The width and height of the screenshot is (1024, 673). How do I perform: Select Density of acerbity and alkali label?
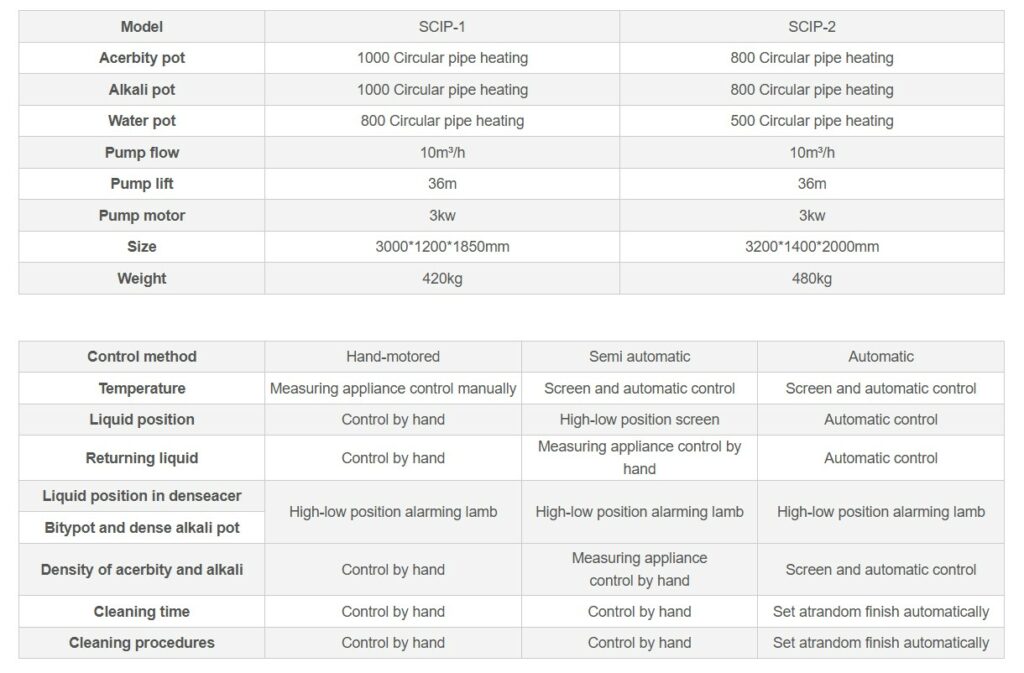coord(142,570)
